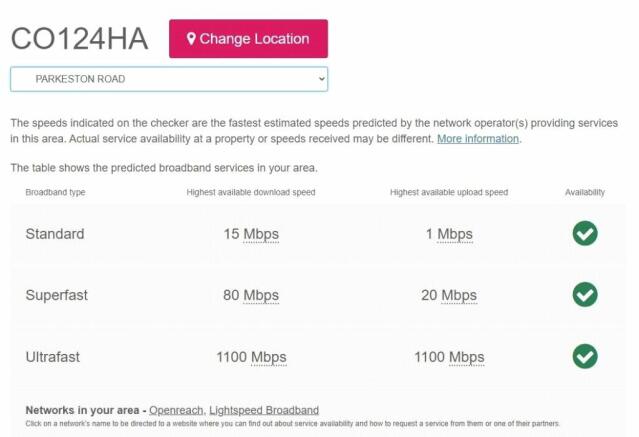Click the 80 Mbps Superfast download speed
Viewport: 639px width, 437px height.
[251, 296]
